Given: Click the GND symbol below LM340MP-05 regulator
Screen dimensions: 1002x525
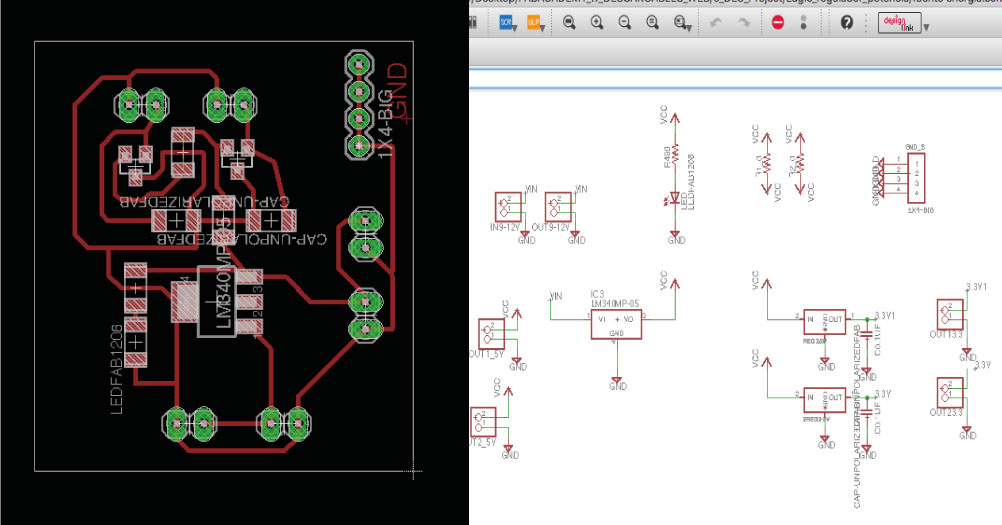Looking at the screenshot, I should (x=618, y=385).
